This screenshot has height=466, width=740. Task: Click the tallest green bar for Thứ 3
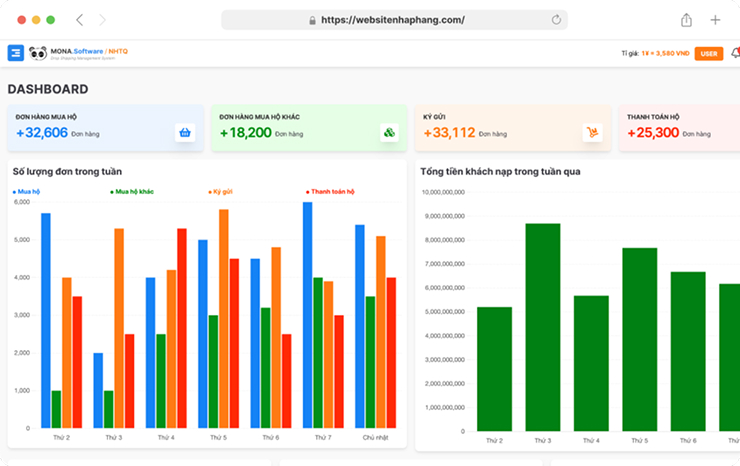543,327
